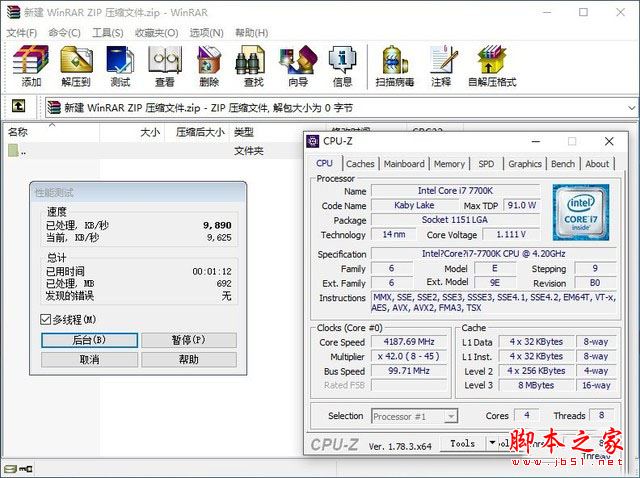
Task: Click the 4187.69 MHz core speed value
Action: coord(409,342)
